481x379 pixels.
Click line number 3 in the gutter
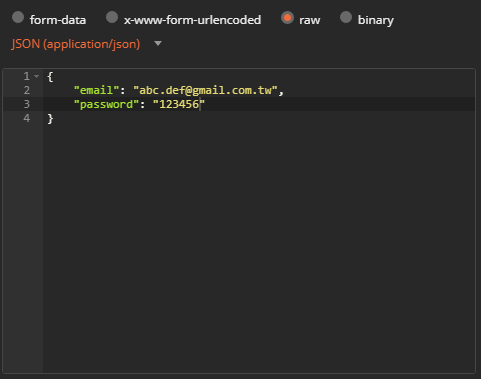(x=27, y=104)
